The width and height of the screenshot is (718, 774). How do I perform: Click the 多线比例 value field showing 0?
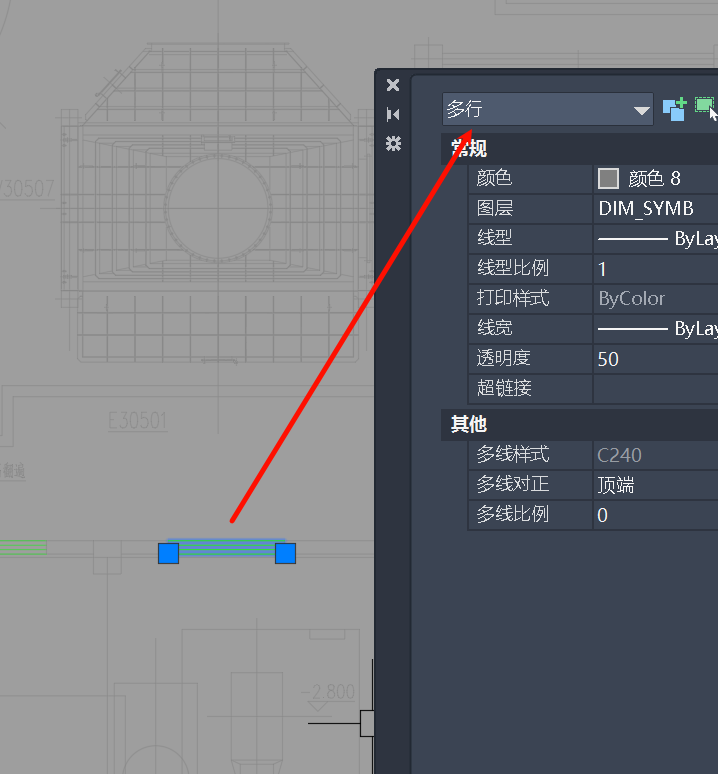click(x=655, y=515)
